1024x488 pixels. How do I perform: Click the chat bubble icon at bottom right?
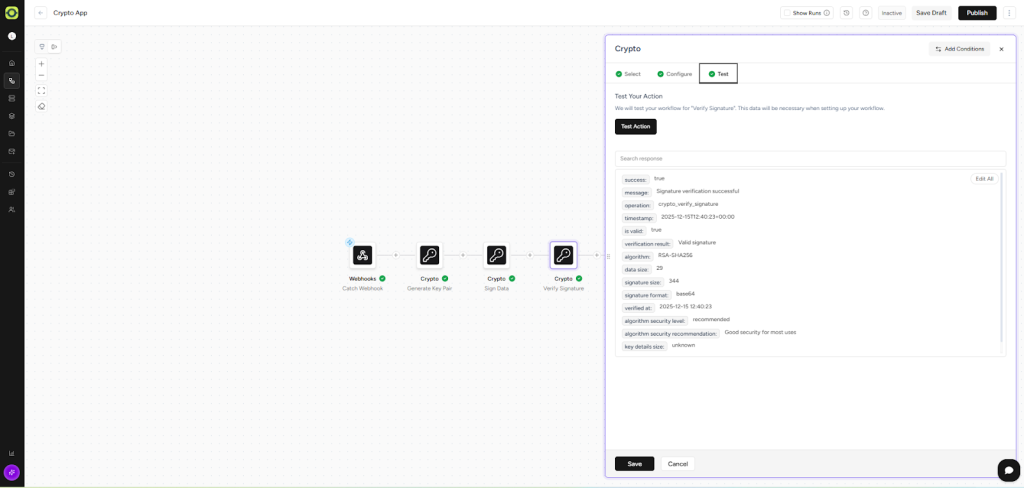pos(1008,470)
